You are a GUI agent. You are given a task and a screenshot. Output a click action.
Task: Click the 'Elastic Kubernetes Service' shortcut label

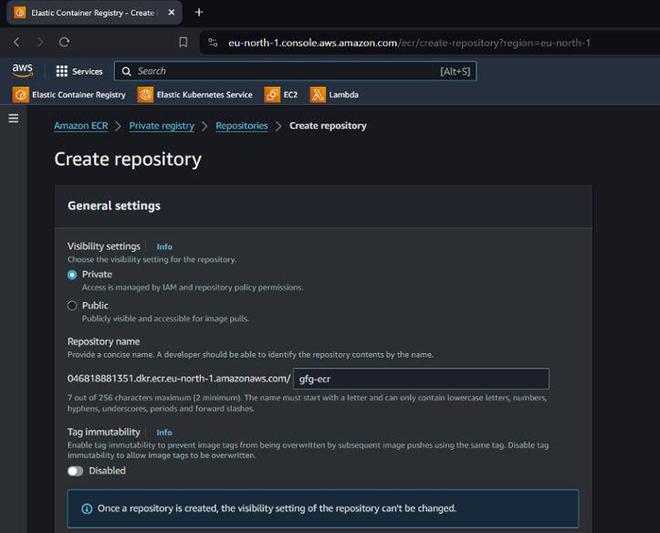205,95
